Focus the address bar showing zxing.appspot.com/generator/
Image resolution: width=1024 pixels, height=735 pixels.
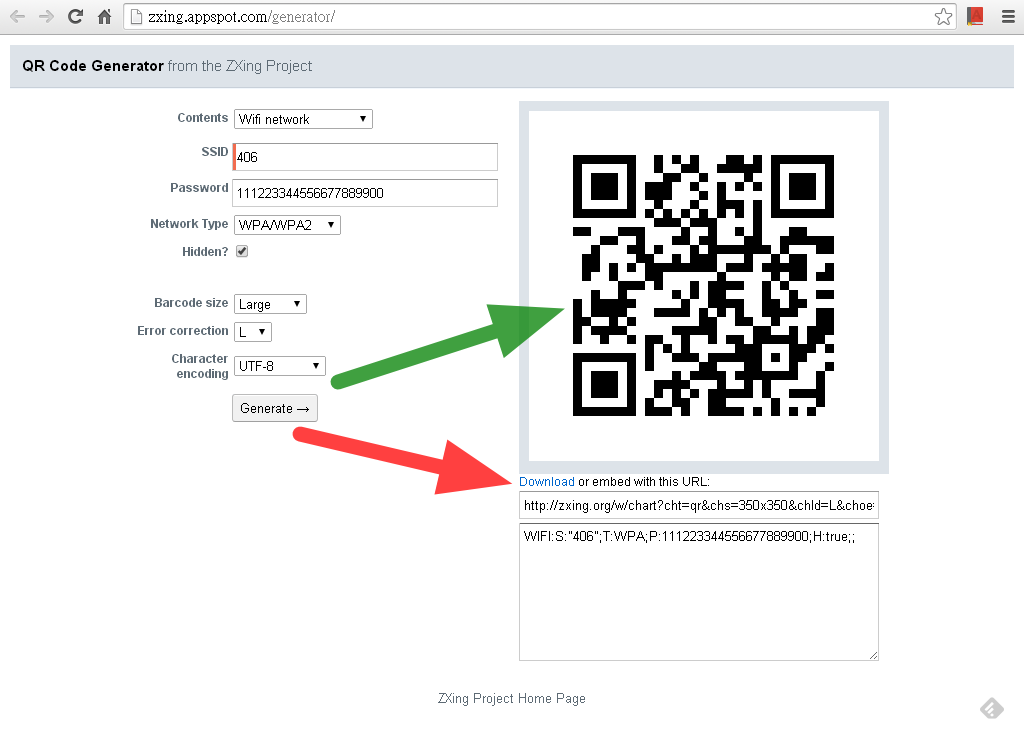[x=539, y=16]
